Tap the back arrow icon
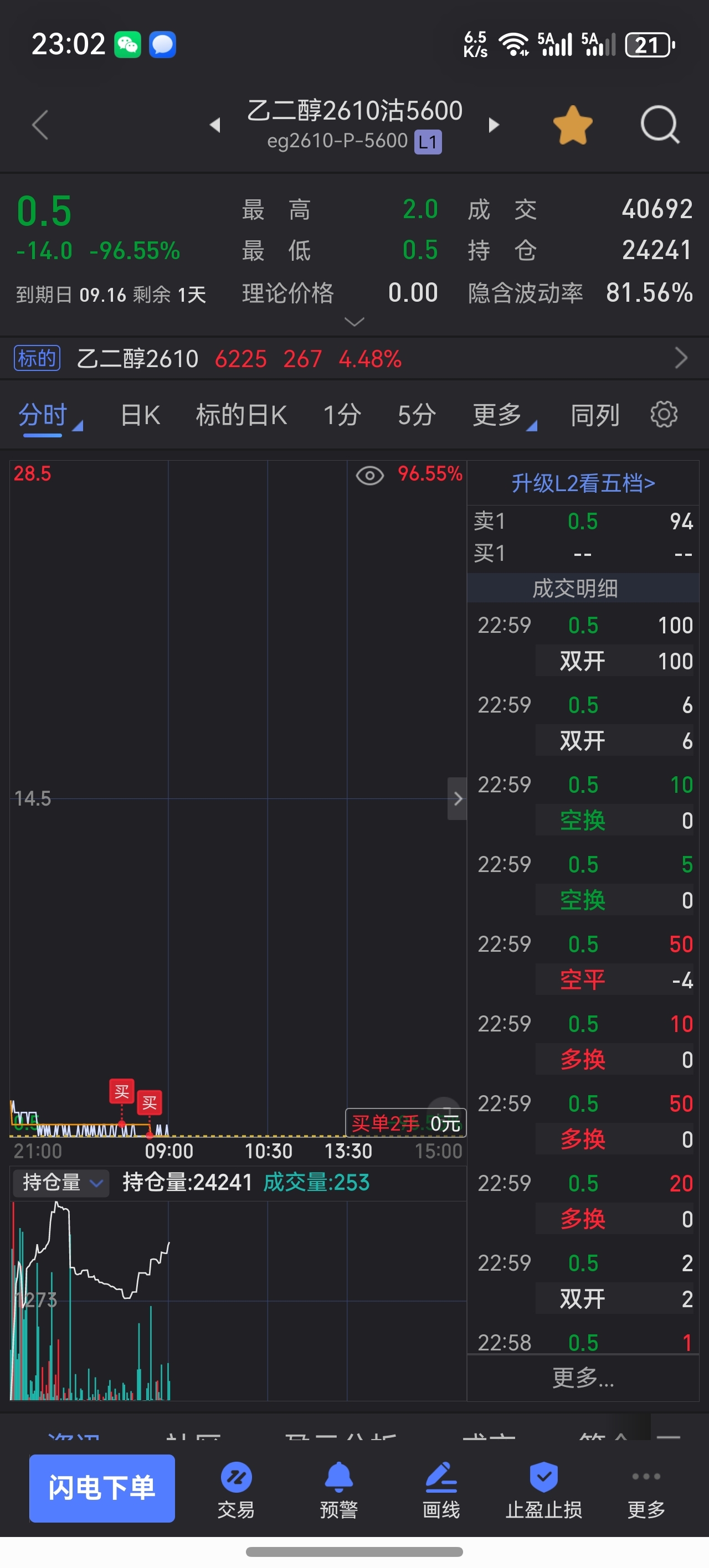Viewport: 709px width, 1568px height. [40, 125]
